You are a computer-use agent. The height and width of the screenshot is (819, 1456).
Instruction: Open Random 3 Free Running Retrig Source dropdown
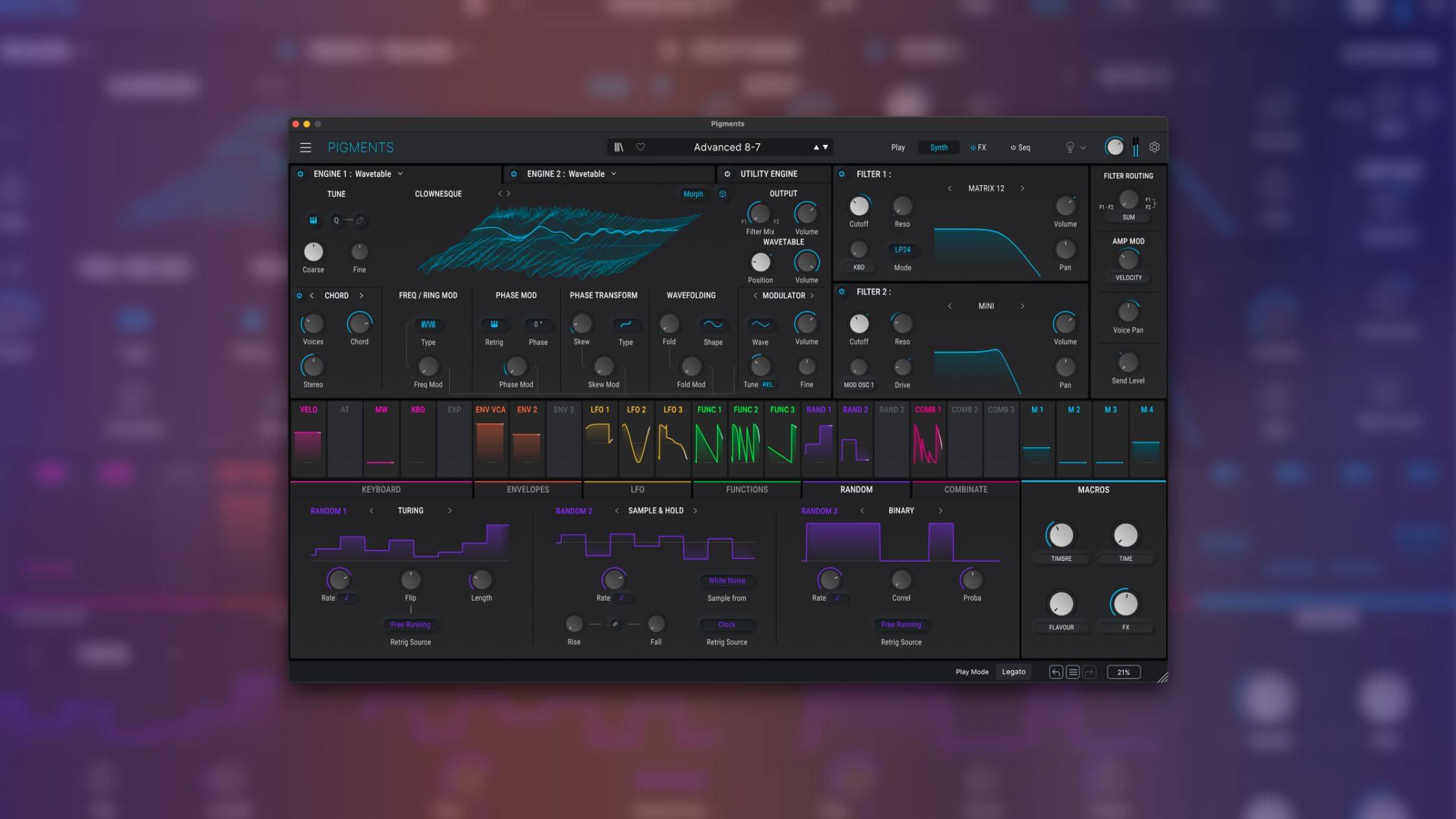tap(901, 625)
